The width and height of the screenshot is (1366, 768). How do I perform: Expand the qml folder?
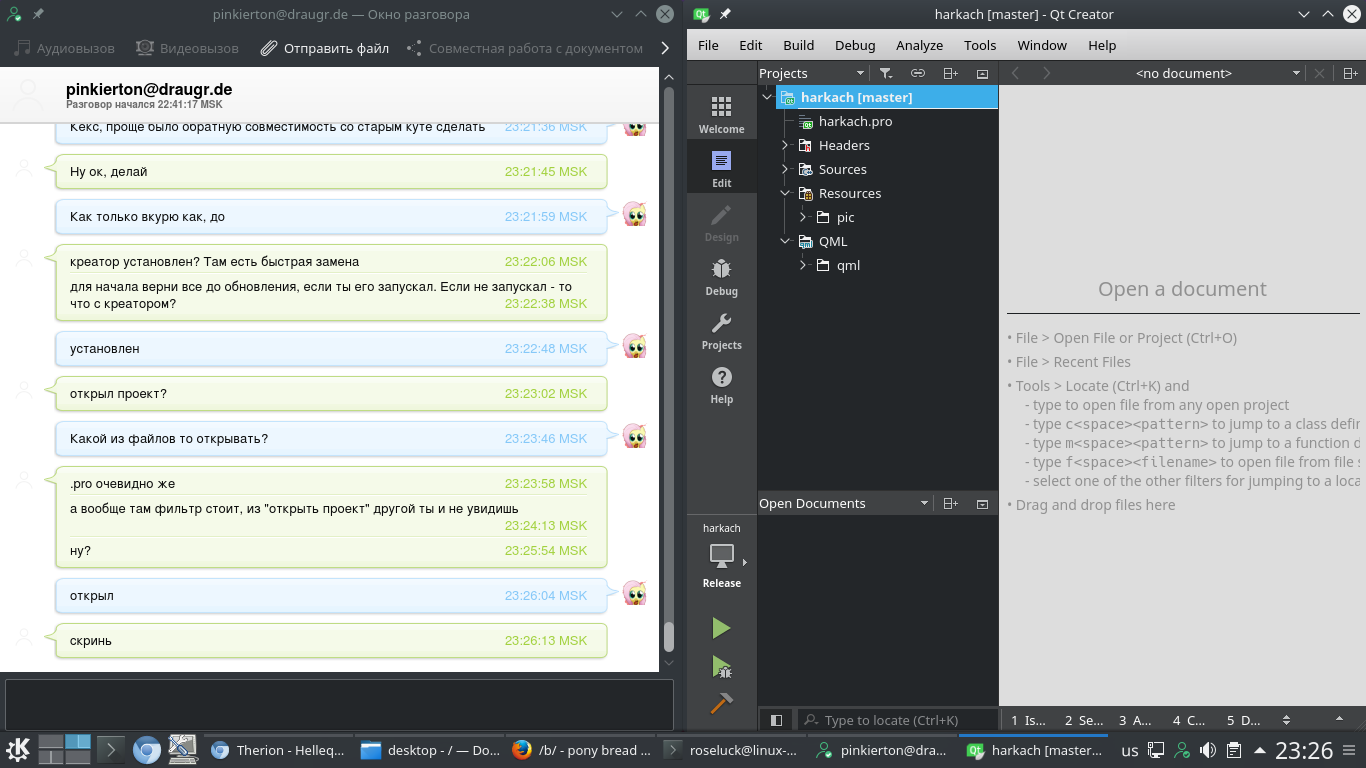point(803,265)
